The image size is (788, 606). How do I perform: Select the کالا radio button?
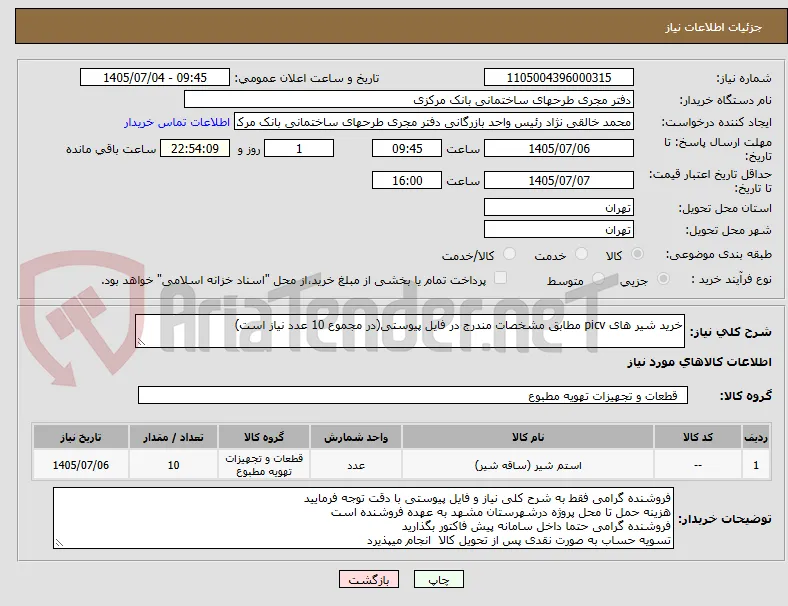pyautogui.click(x=637, y=254)
